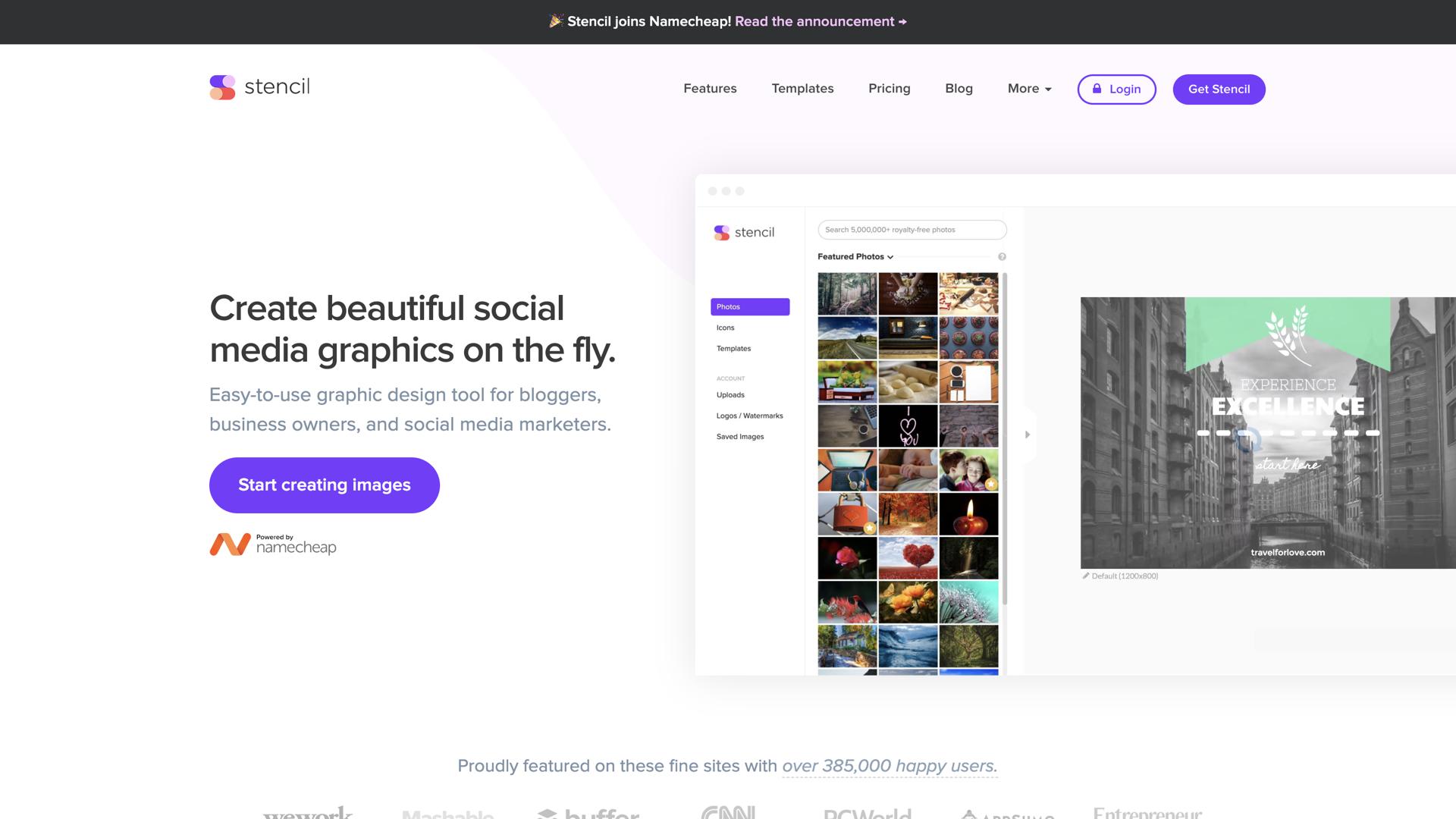Click the royalty-free photos search field
Viewport: 1456px width, 819px height.
tap(912, 230)
